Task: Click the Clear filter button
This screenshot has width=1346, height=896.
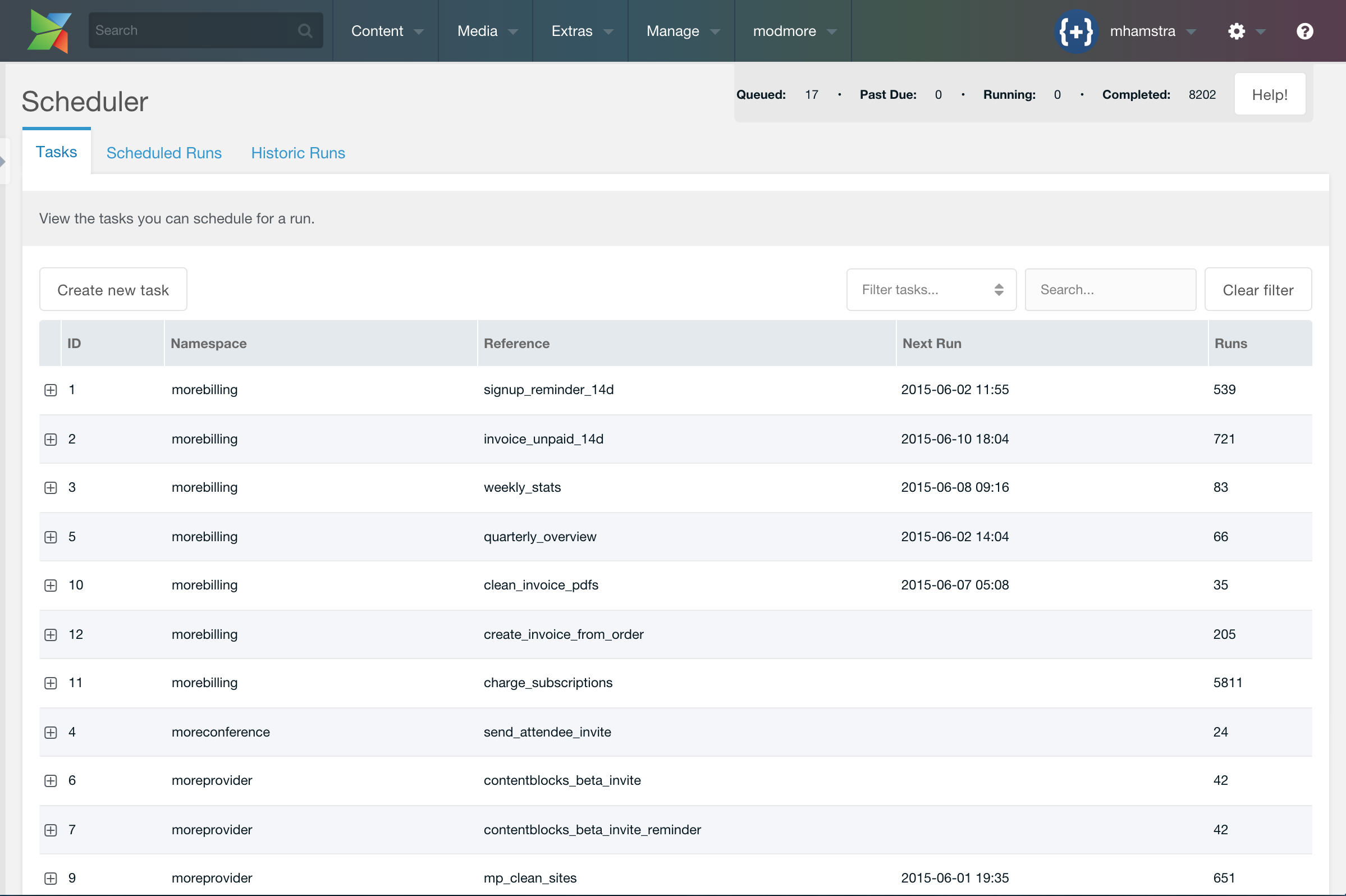Action: pos(1257,290)
